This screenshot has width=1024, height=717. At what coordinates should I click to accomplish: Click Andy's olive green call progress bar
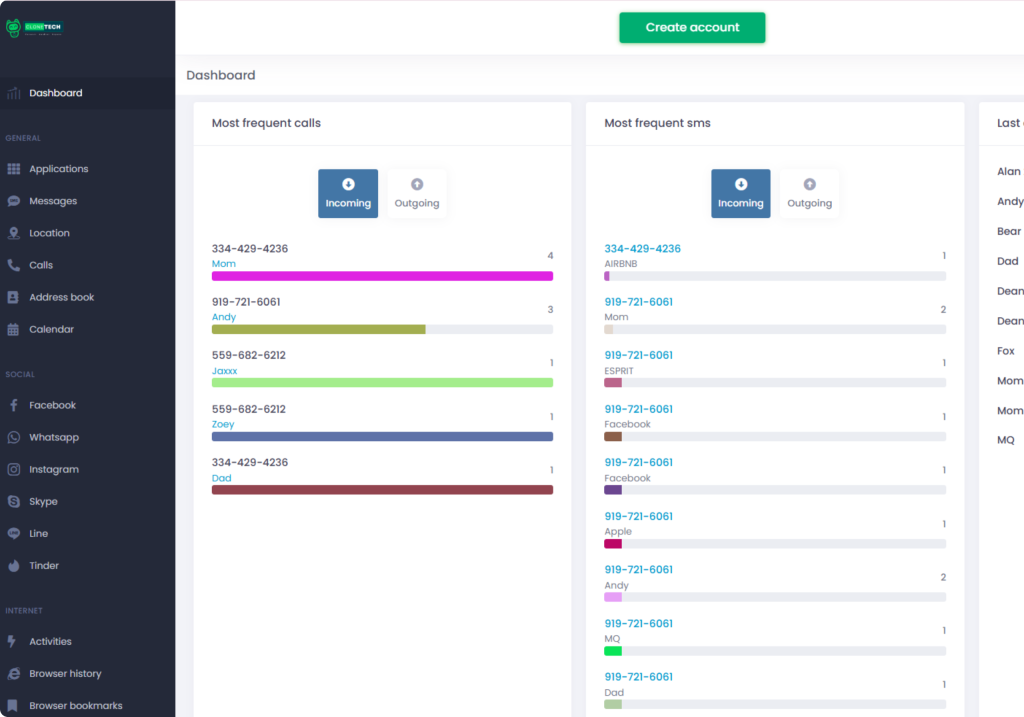(319, 329)
